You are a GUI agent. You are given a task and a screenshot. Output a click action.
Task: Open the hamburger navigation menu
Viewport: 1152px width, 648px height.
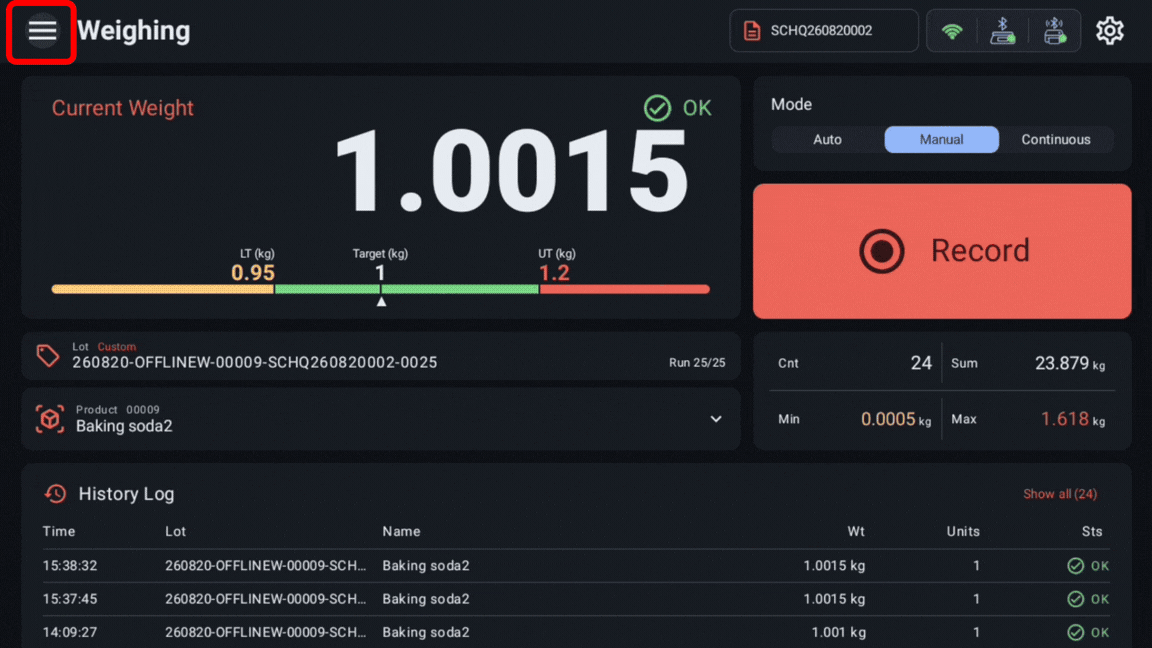tap(42, 31)
